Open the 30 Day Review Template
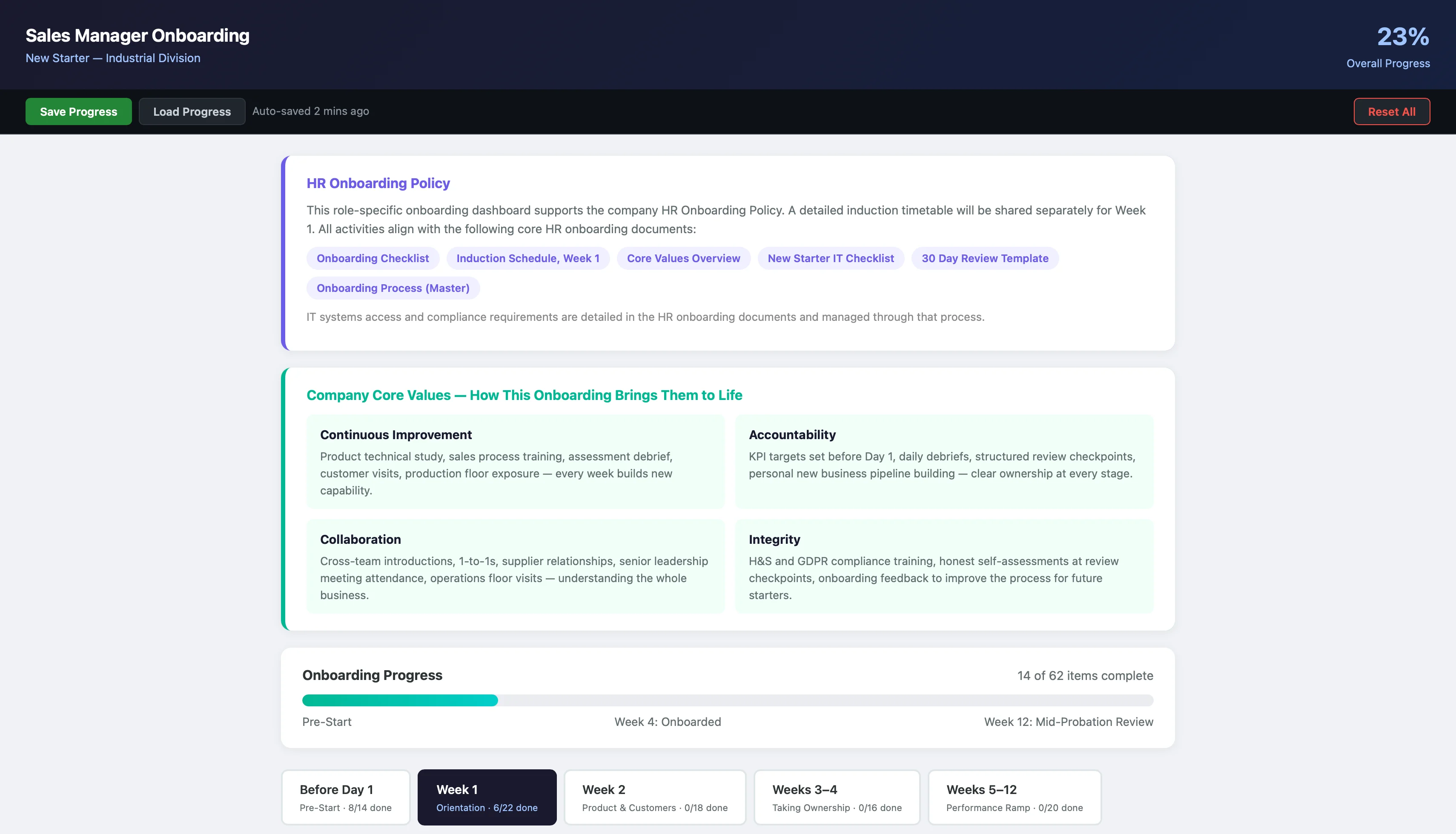1456x834 pixels. coord(984,258)
